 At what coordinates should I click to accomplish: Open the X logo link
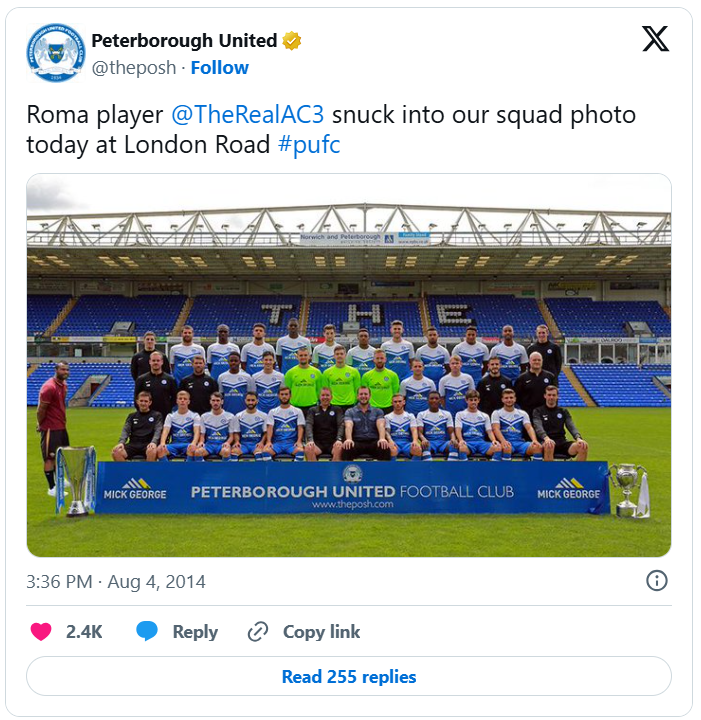point(655,39)
